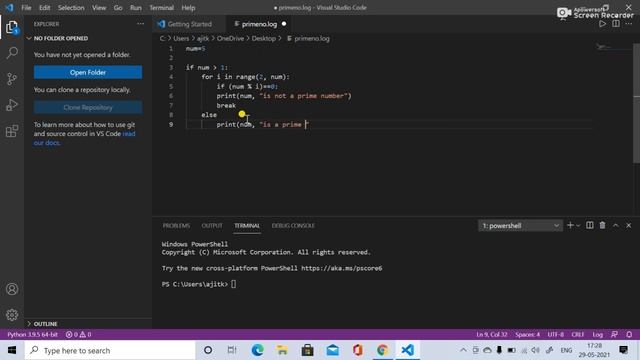
Task: Click Desktop in the breadcrumb path
Action: pyautogui.click(x=264, y=38)
